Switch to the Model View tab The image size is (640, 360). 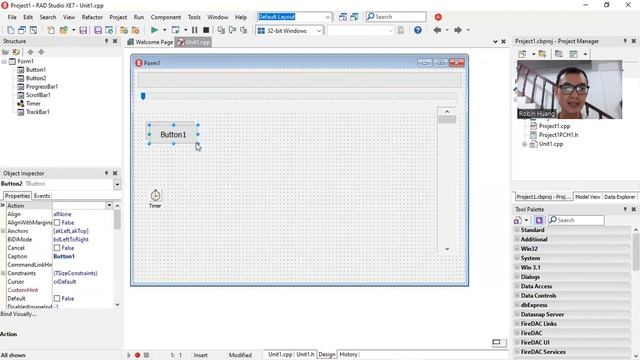point(587,197)
